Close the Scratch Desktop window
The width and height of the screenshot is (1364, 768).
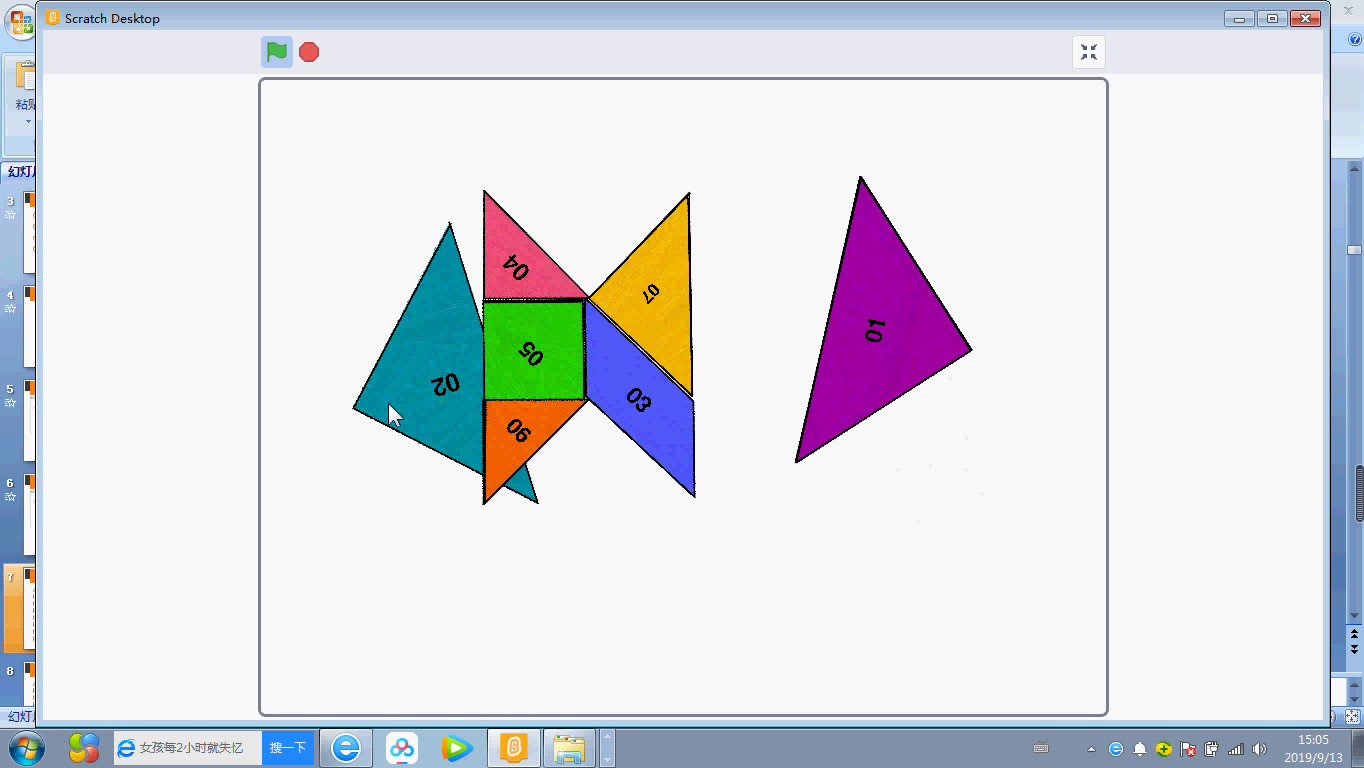(x=1305, y=18)
